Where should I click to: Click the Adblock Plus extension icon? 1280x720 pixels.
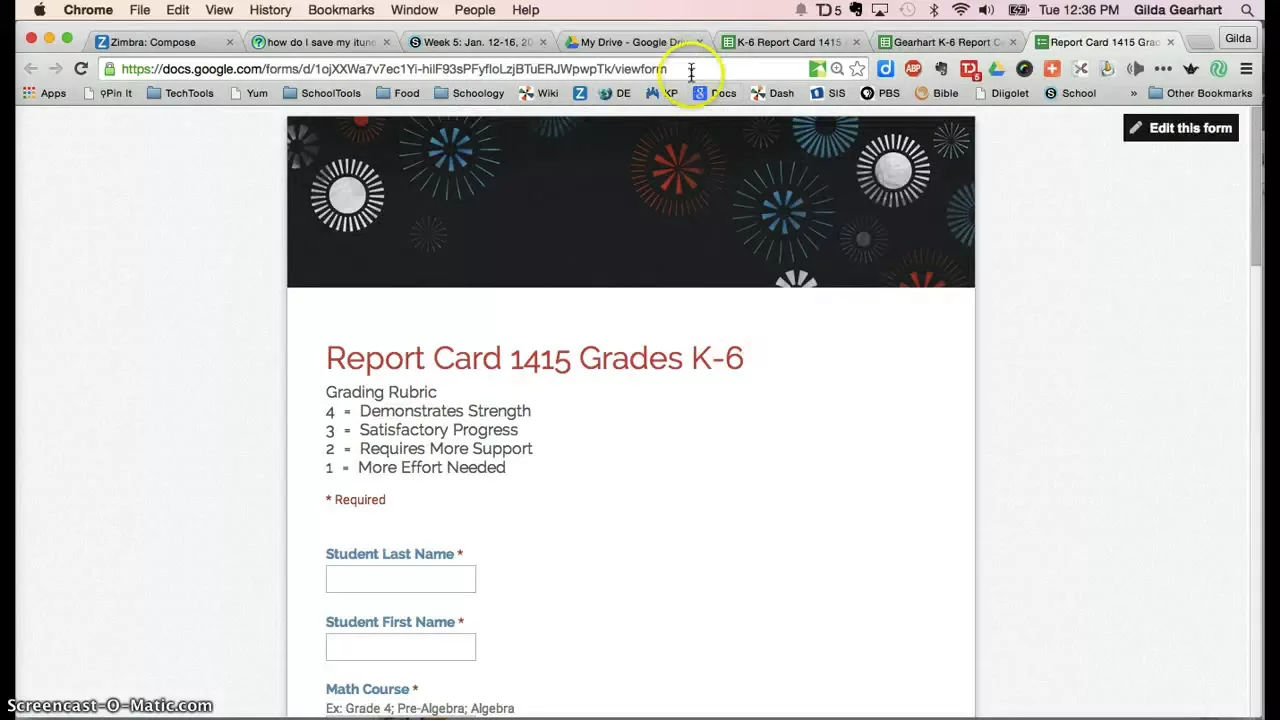tap(913, 69)
